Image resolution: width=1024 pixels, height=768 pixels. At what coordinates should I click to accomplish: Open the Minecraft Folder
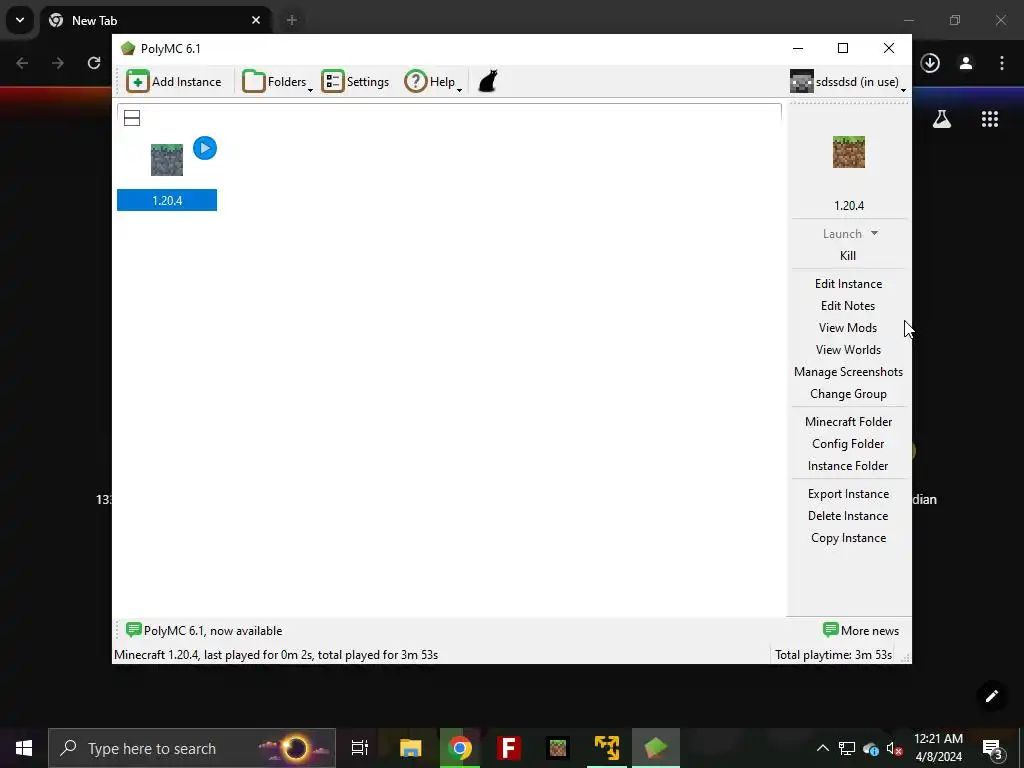pyautogui.click(x=848, y=422)
